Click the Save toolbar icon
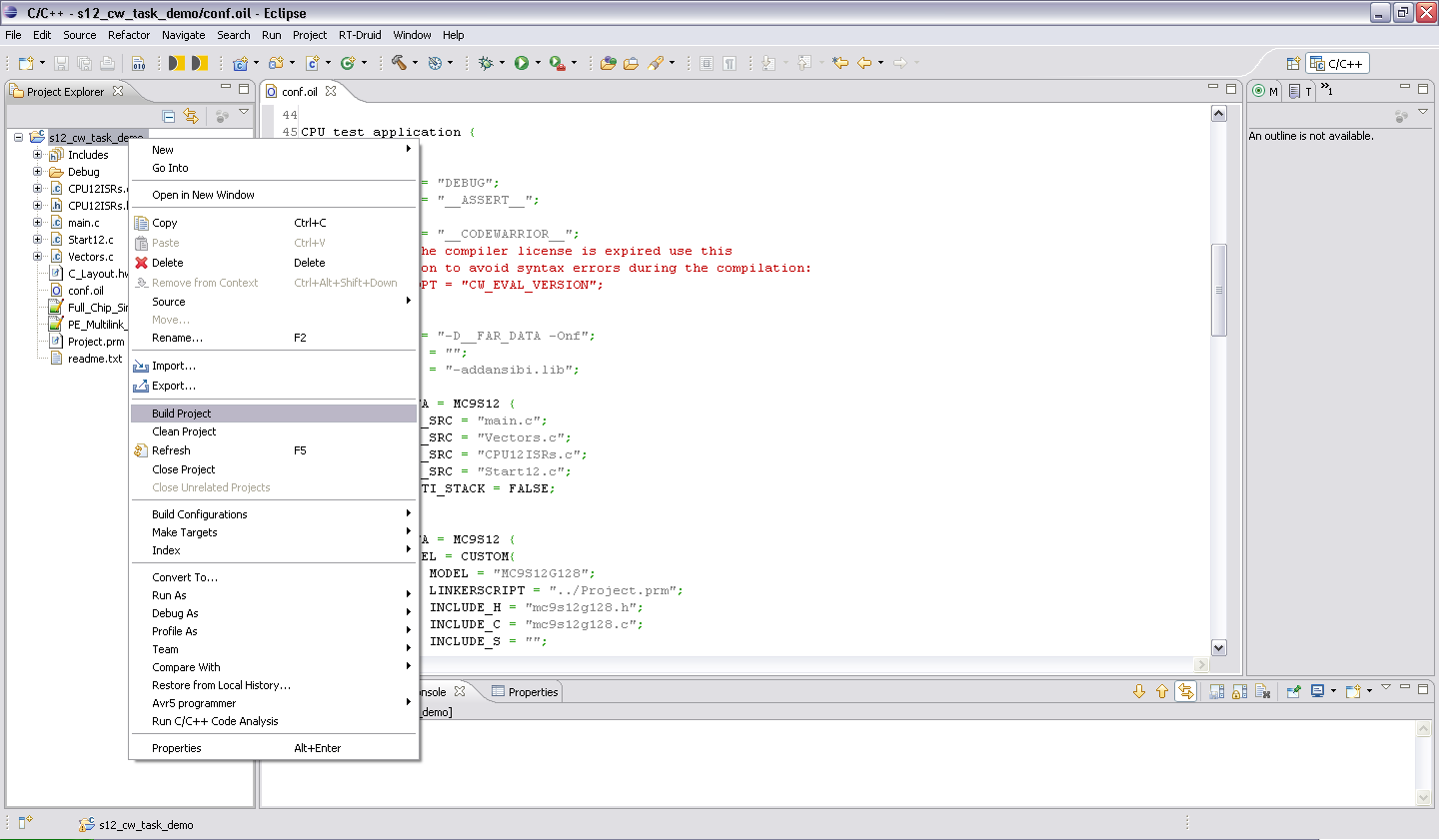This screenshot has width=1439, height=840. coord(61,63)
